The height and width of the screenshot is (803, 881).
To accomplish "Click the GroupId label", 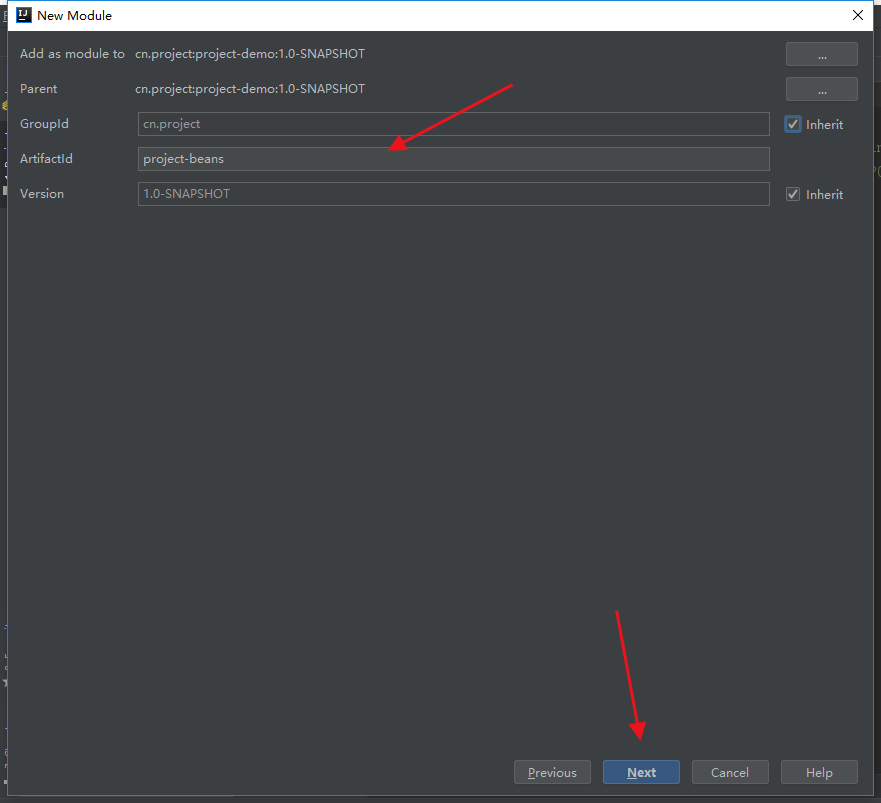I will [44, 124].
